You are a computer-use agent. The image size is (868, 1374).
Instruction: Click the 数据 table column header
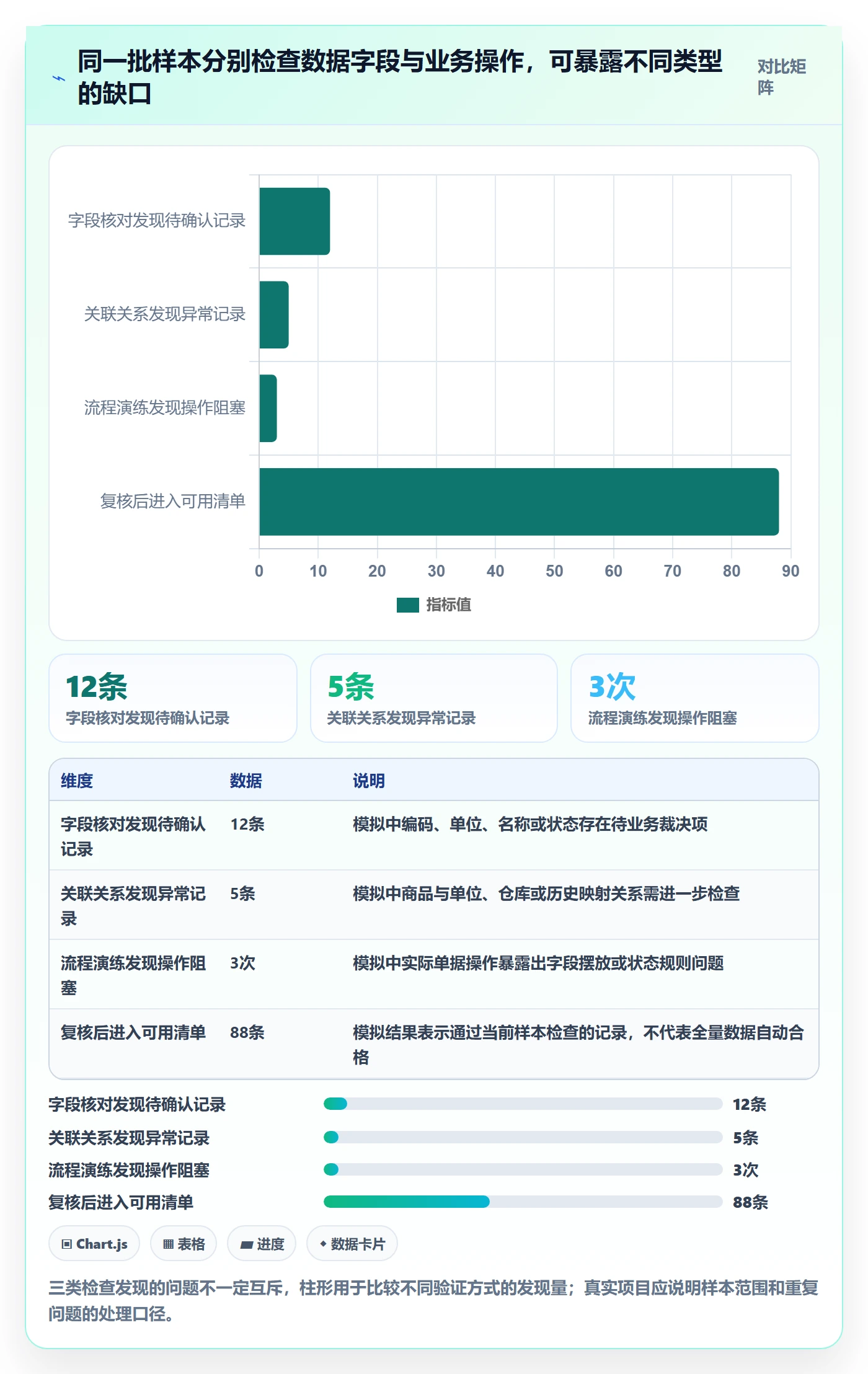coord(246,781)
